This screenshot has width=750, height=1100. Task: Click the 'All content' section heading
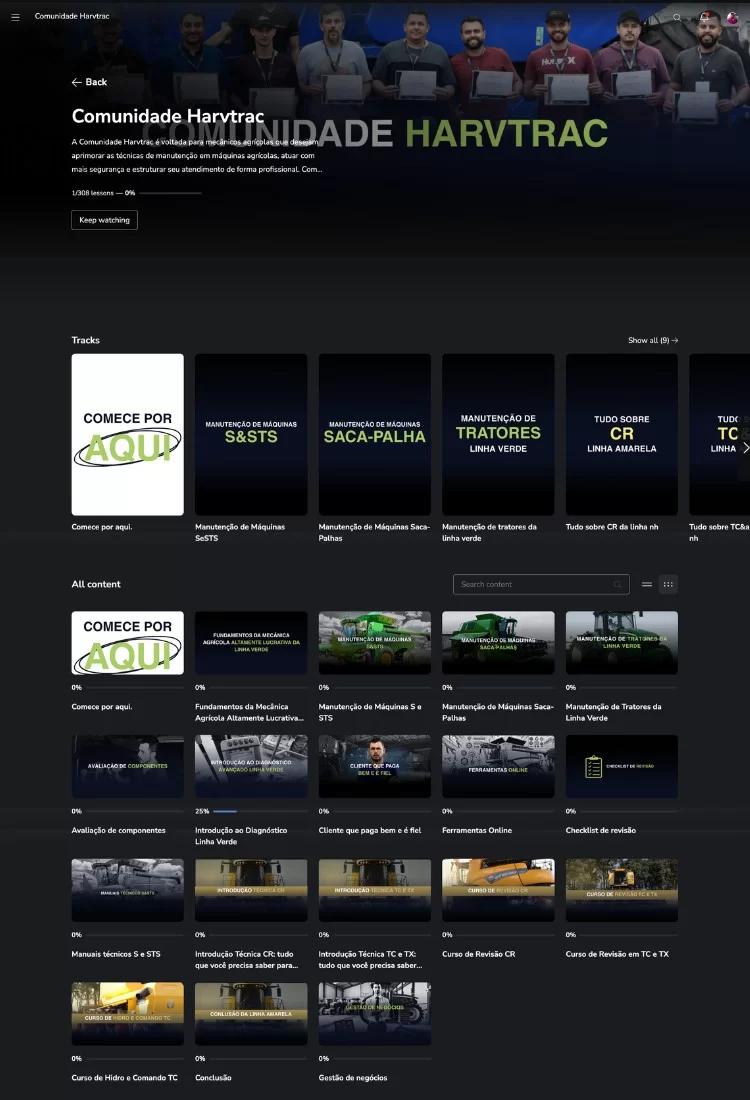point(96,584)
